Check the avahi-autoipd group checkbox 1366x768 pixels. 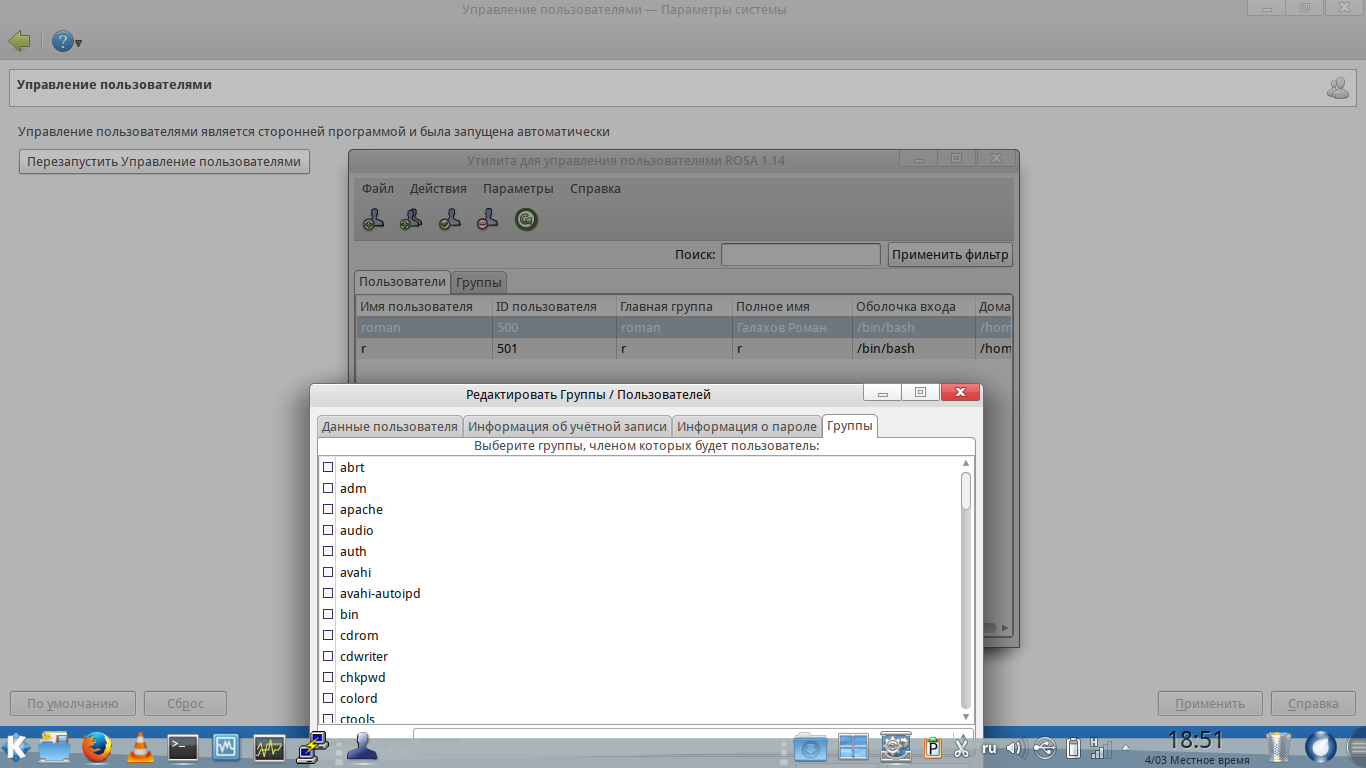coord(327,593)
